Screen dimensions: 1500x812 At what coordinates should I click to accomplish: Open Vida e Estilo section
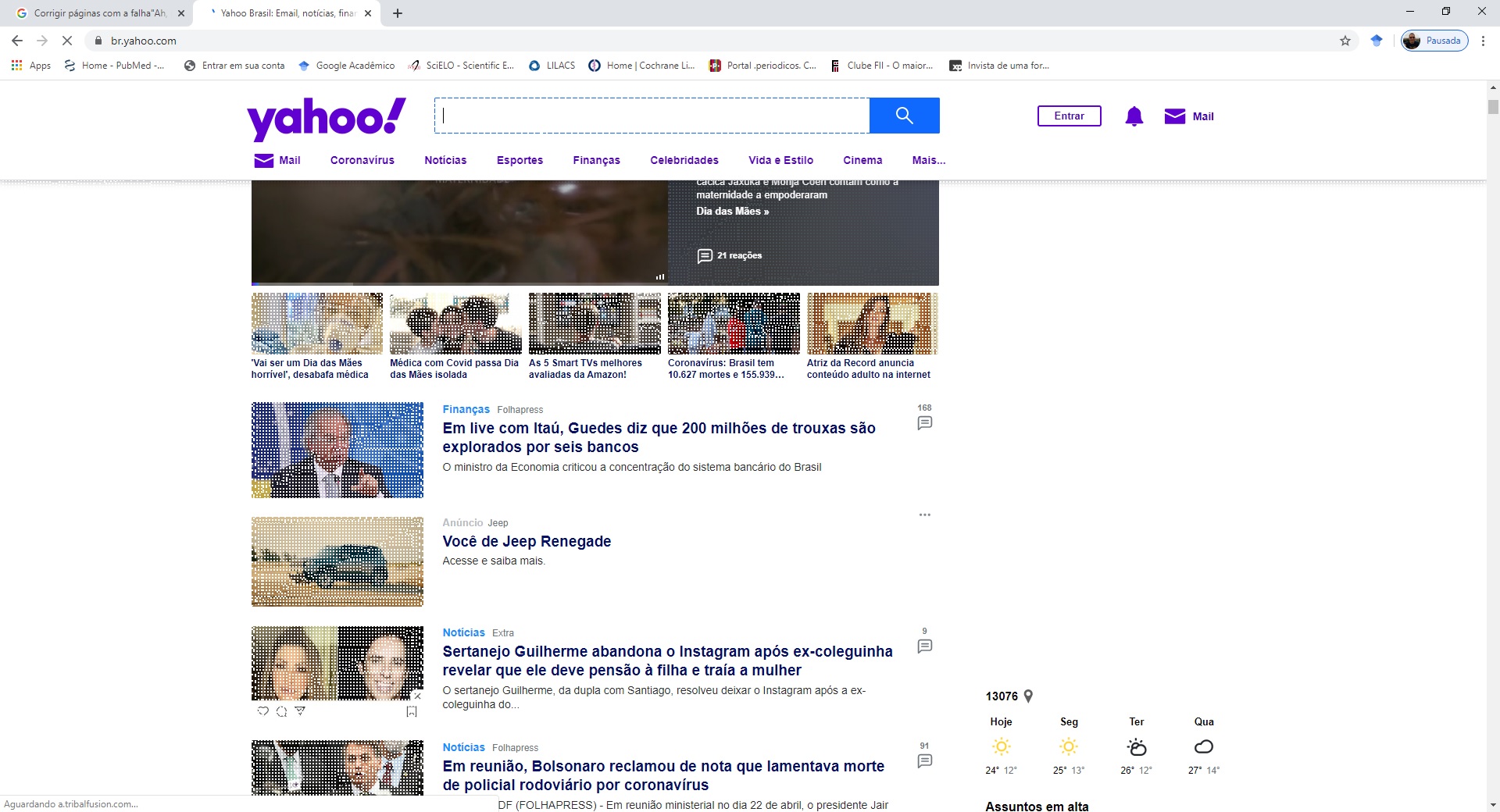click(780, 160)
